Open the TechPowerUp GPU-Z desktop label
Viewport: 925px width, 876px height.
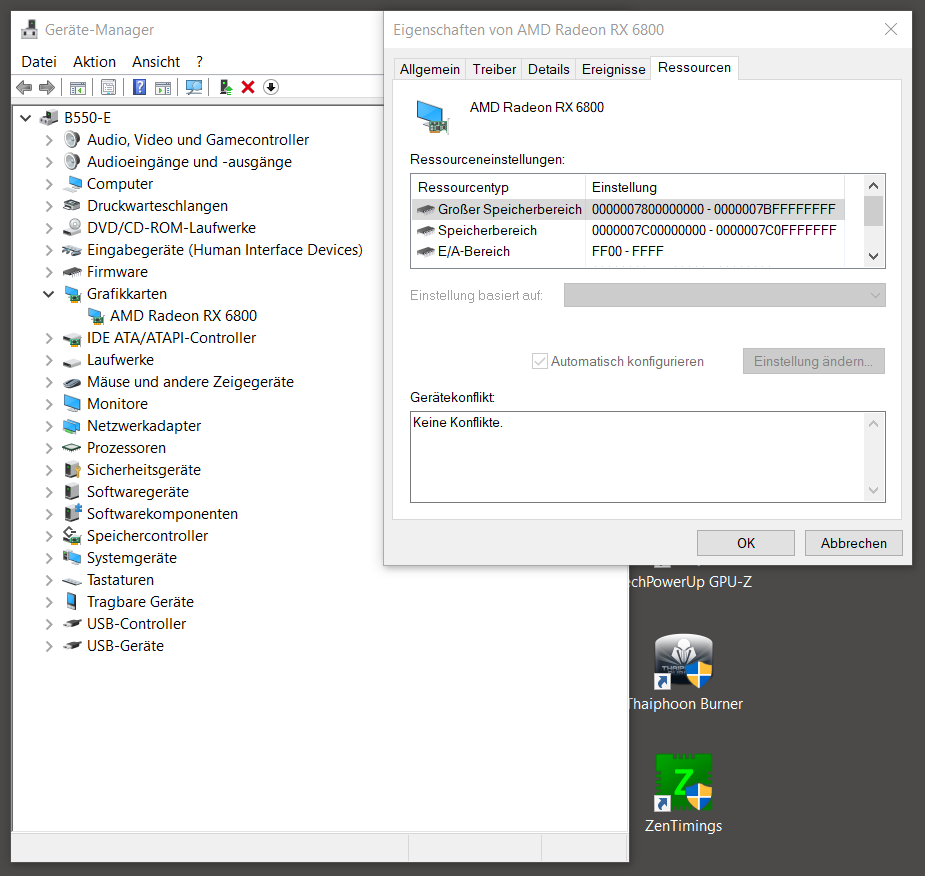pos(691,582)
